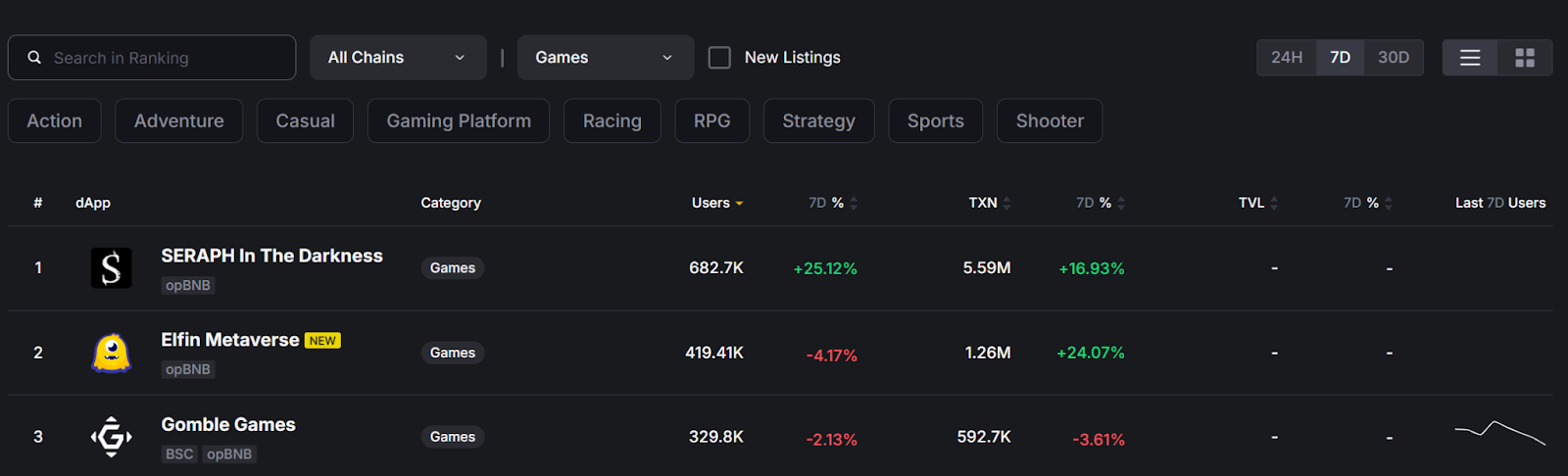Click the SERAPH In The Darkness logo icon
This screenshot has height=476, width=1568.
(x=111, y=267)
